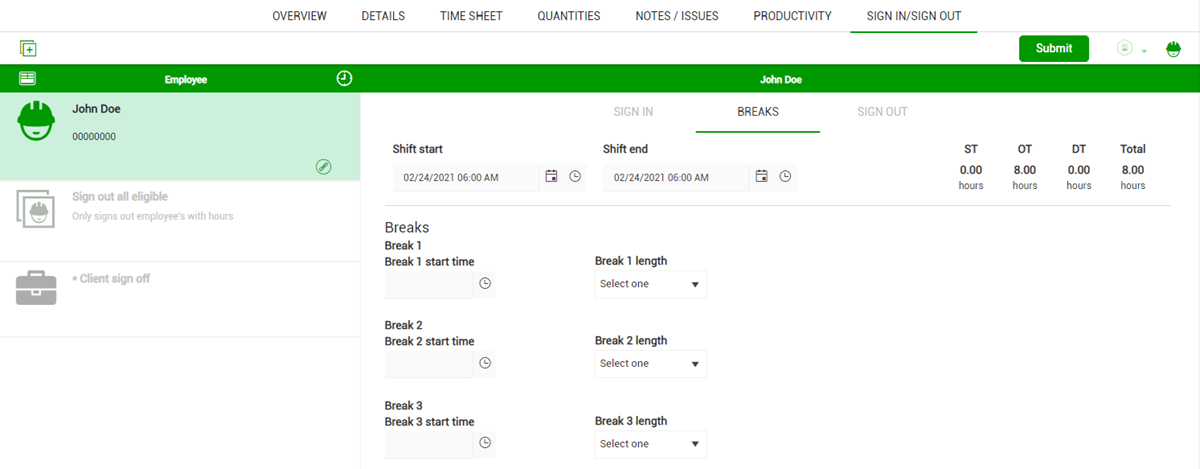Click the green hard hat icon top right
1200x469 pixels.
[1173, 48]
